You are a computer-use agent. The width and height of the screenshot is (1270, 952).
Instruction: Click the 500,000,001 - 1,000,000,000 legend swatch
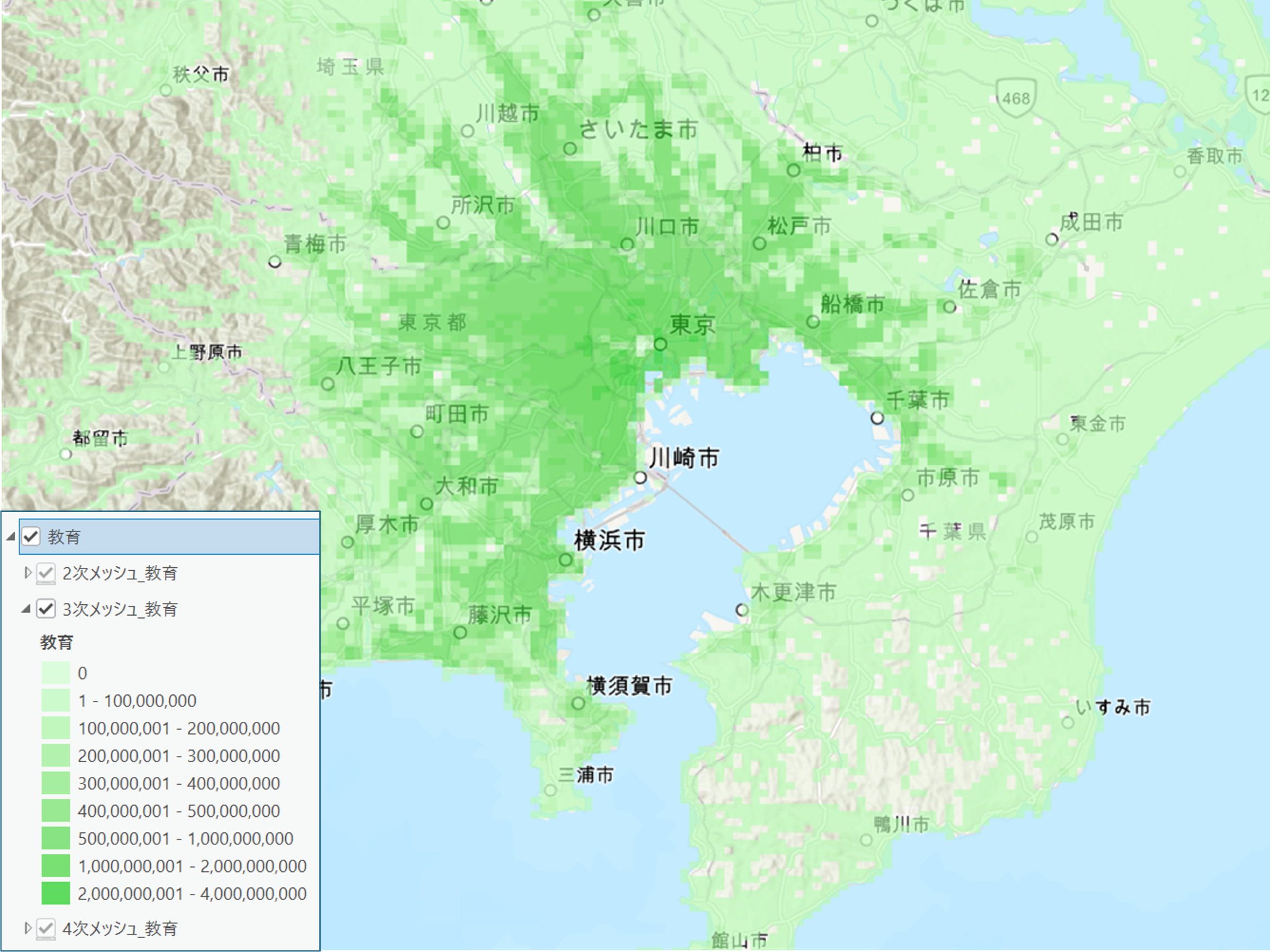click(x=56, y=838)
